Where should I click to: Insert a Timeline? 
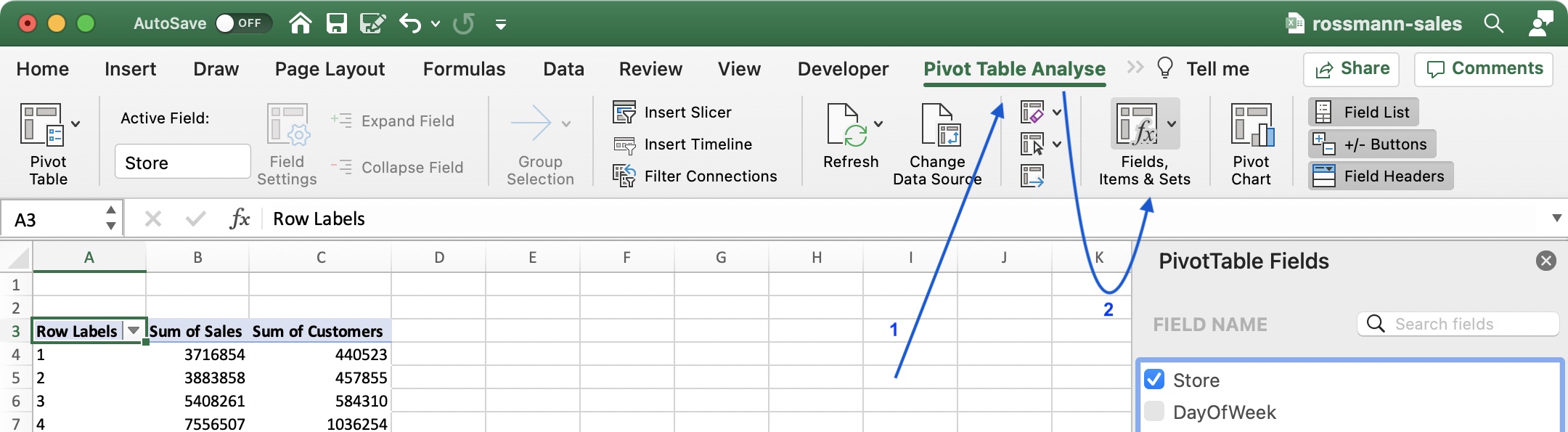(x=682, y=144)
